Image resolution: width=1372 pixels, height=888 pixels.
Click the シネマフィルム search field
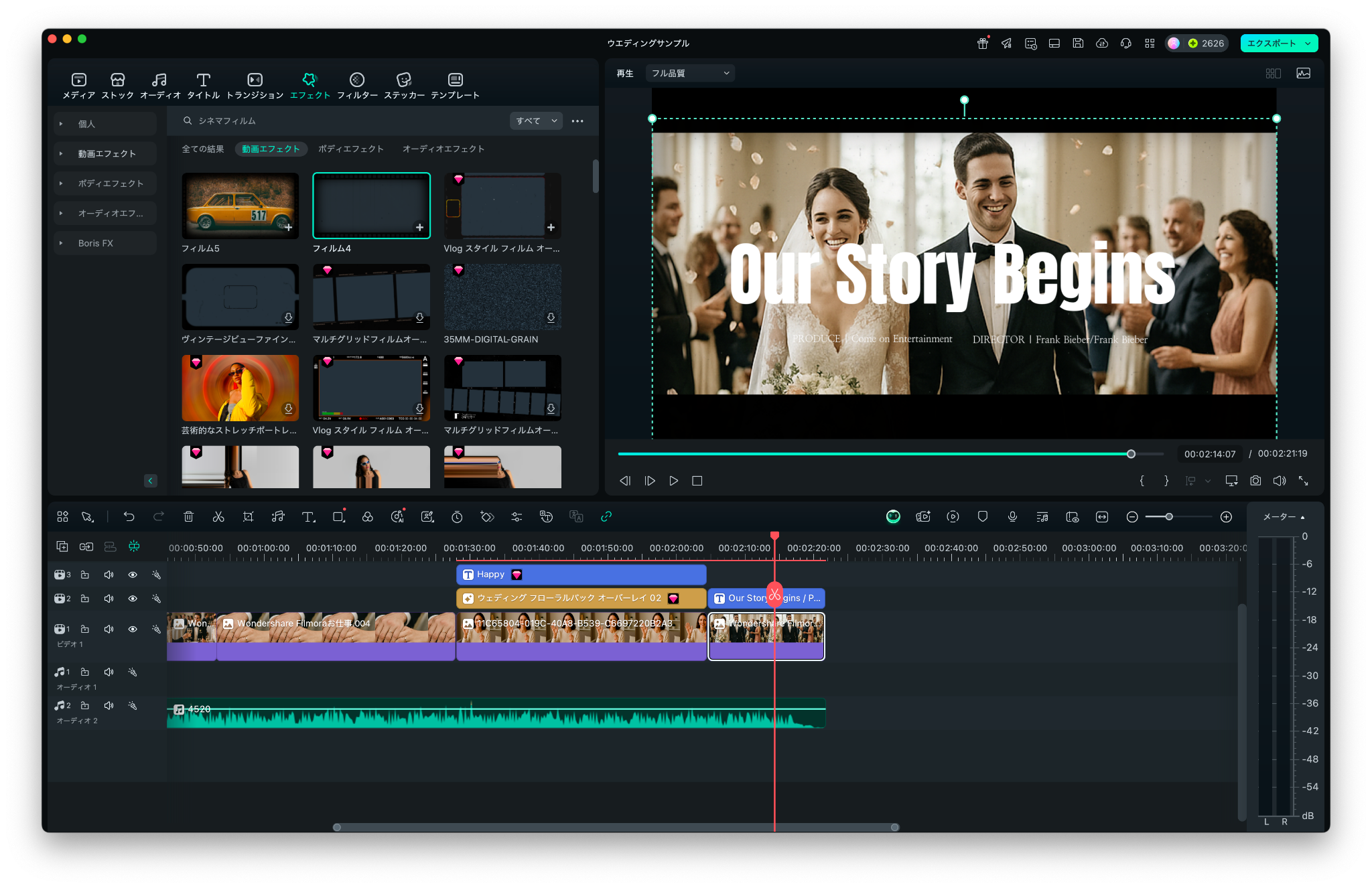tap(342, 121)
